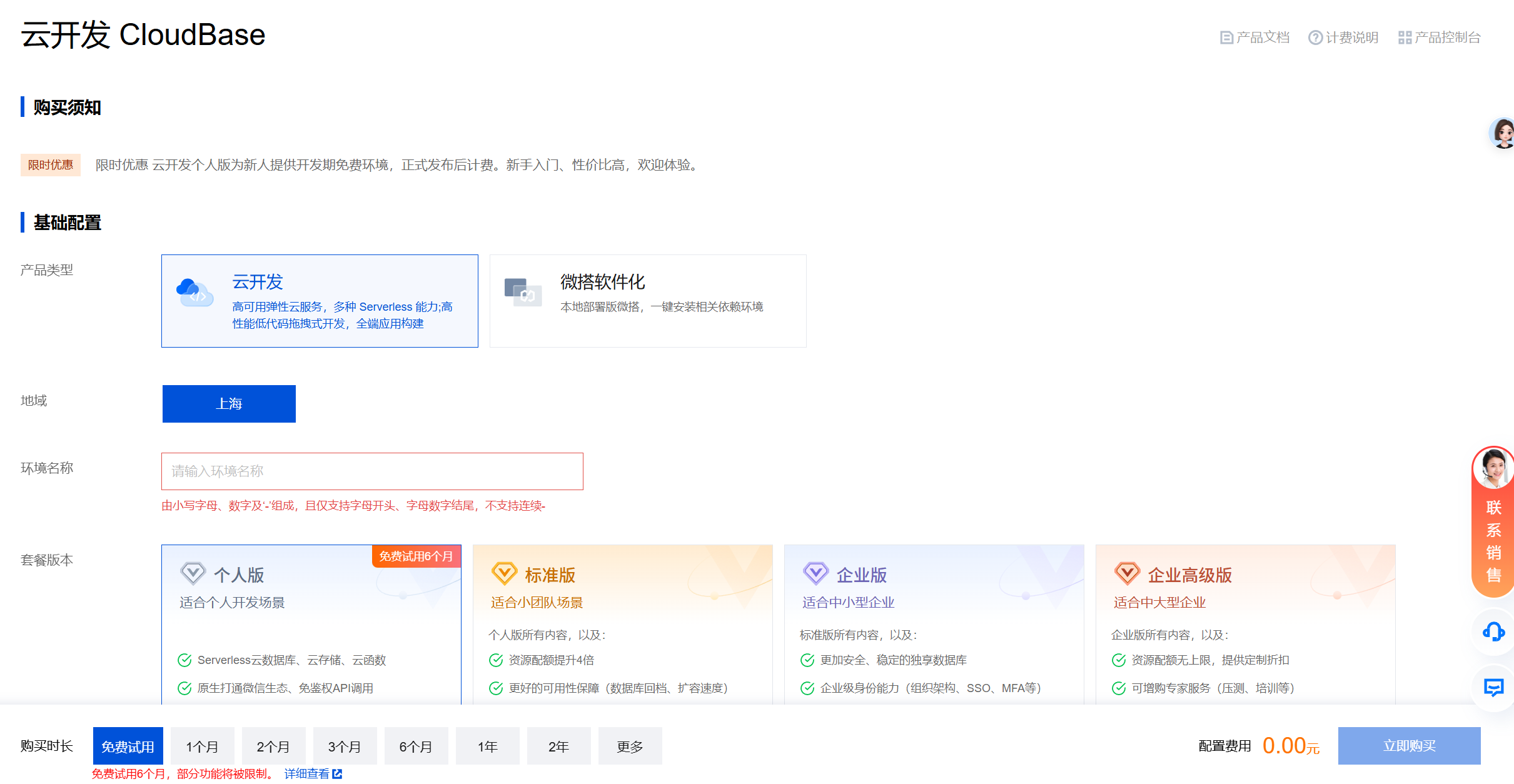
Task: Click the external link icon beside 详细查看
Action: pos(338,774)
